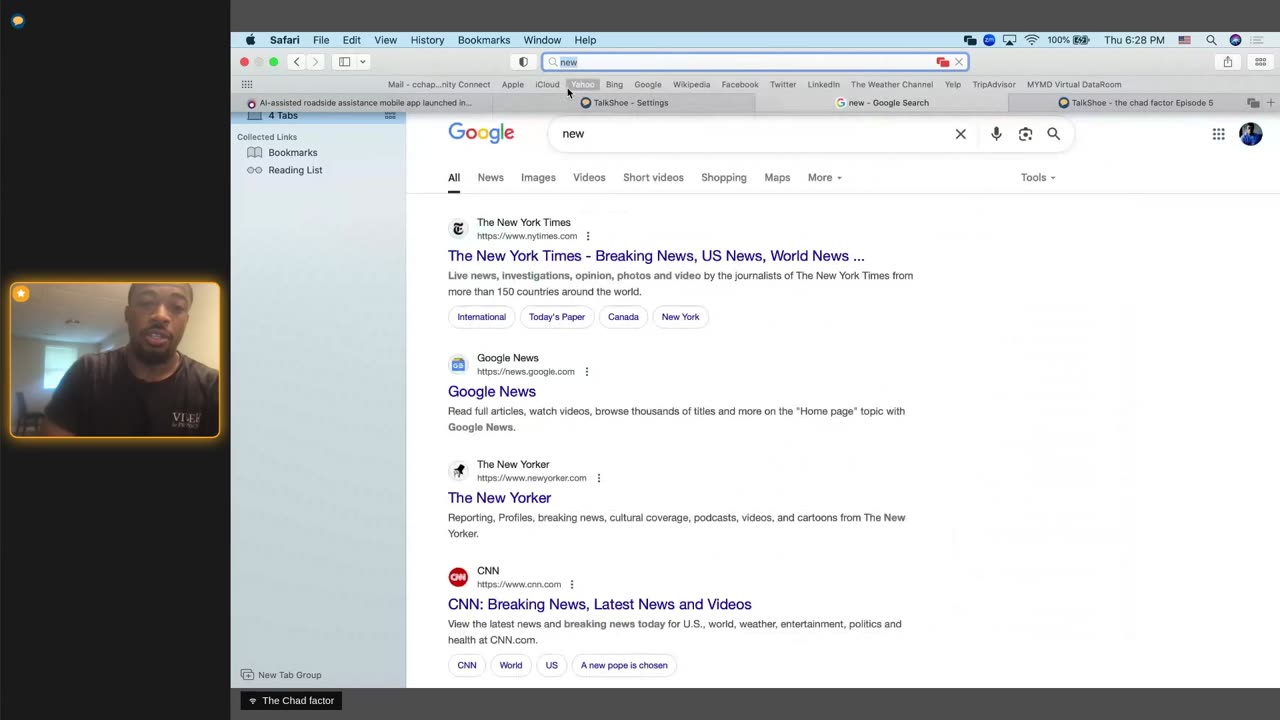Image resolution: width=1280 pixels, height=720 pixels.
Task: Show the tab overview grid
Action: pos(1260,62)
